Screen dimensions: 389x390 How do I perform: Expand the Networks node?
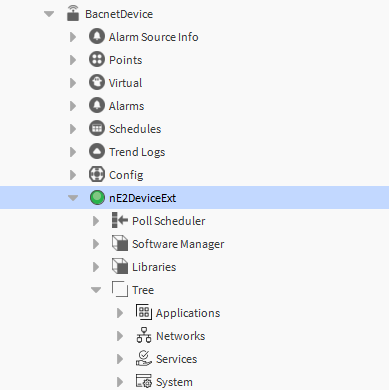[120, 336]
